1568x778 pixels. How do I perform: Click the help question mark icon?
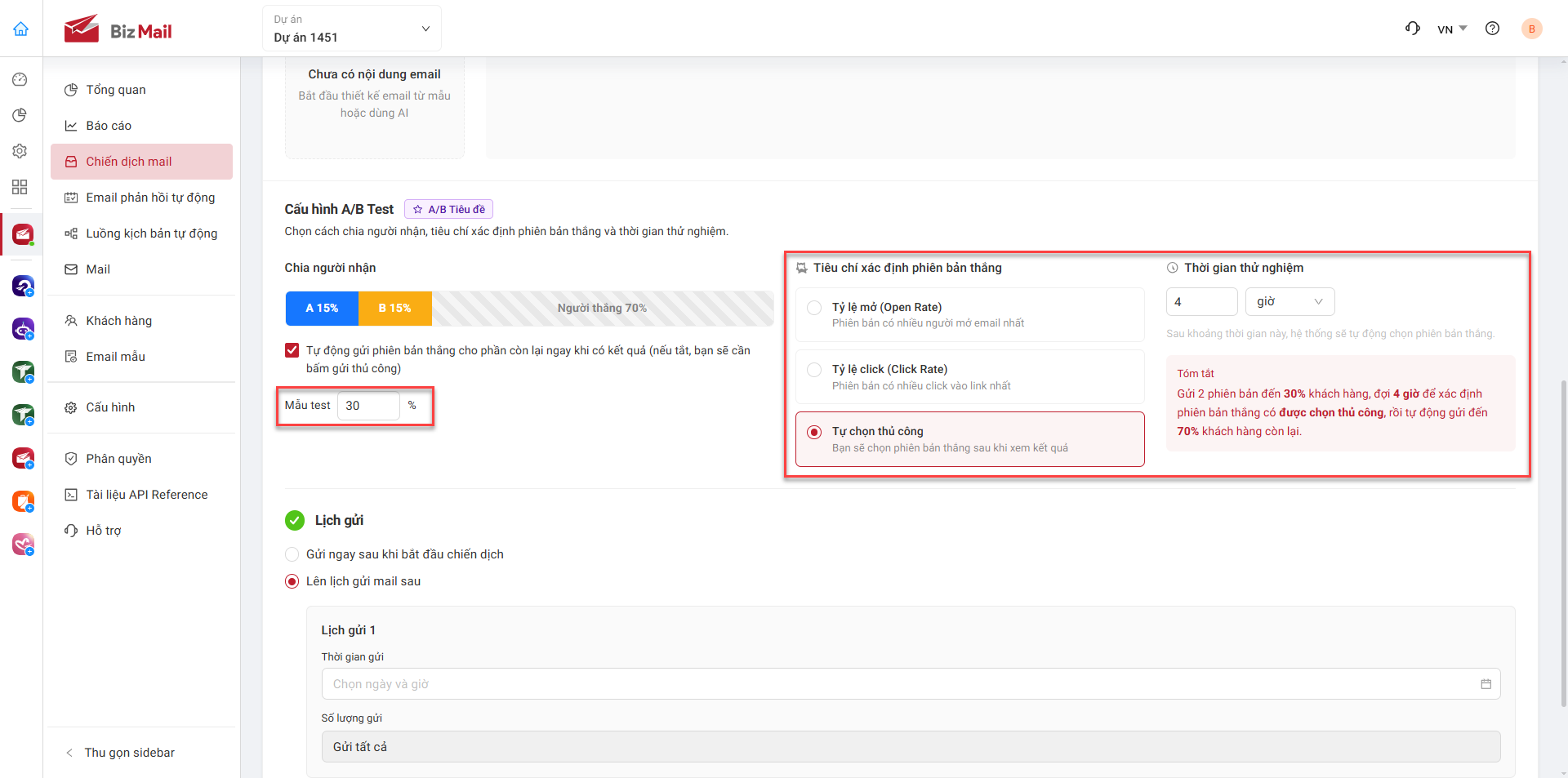1492,29
